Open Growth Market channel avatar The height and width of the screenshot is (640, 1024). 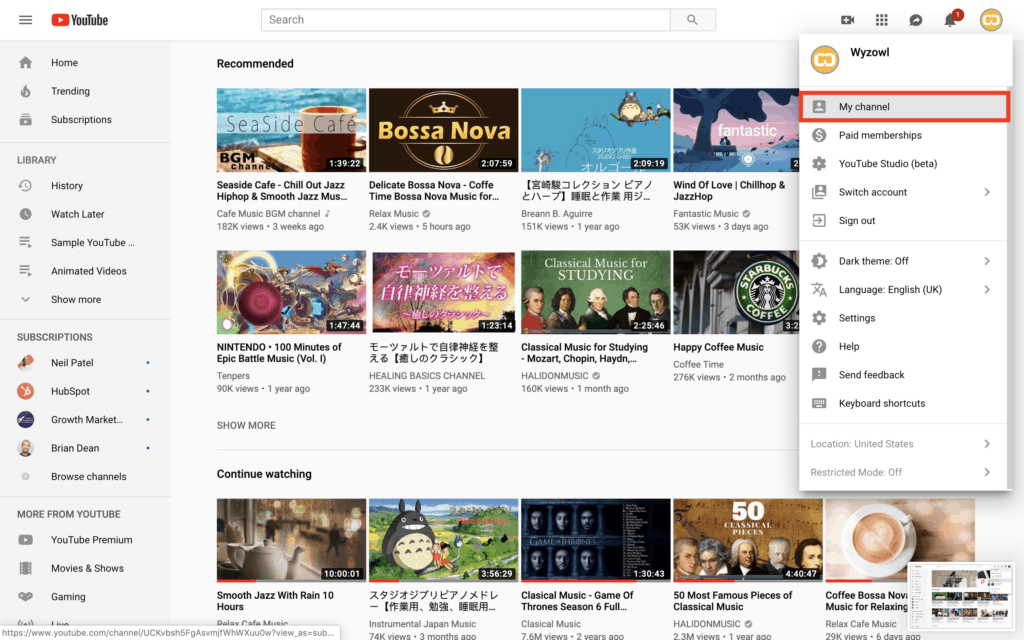[25, 419]
